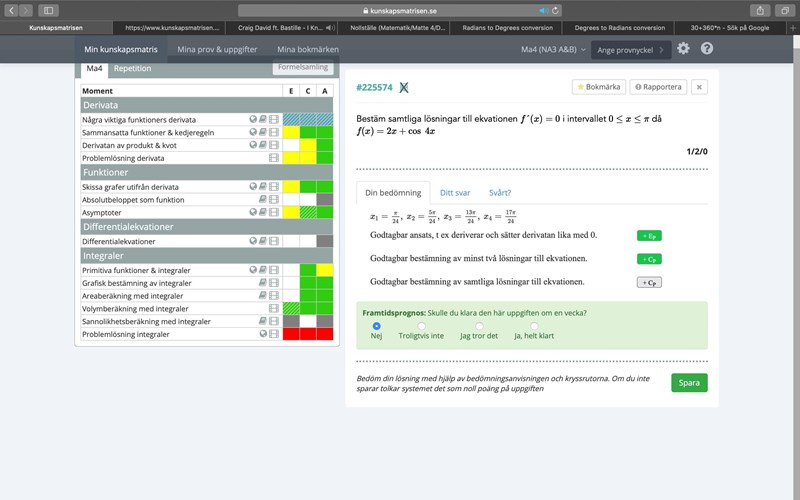Toggle the Safari sidebar icon
Viewport: 800px width, 500px height.
tap(48, 10)
